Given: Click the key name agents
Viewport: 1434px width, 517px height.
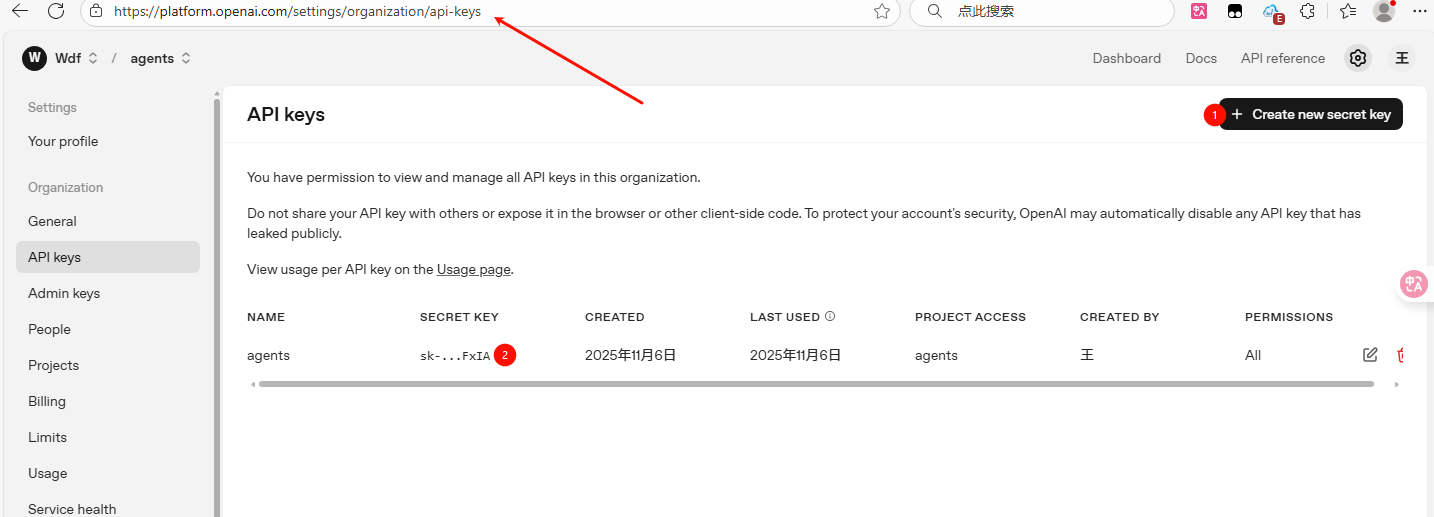Looking at the screenshot, I should tap(268, 355).
